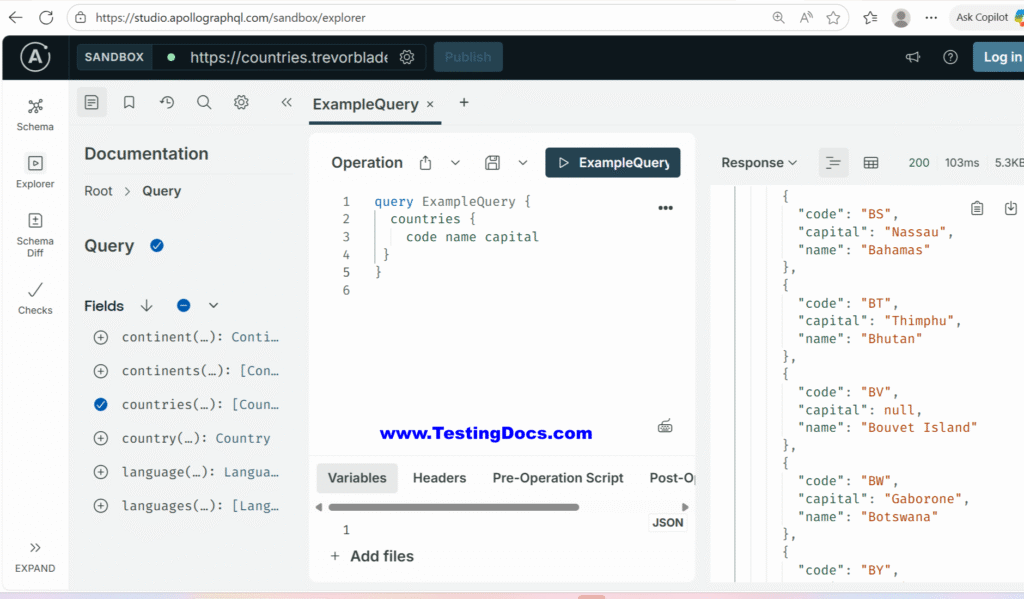1024x599 pixels.
Task: Add the languages field to the query
Action: pyautogui.click(x=100, y=505)
